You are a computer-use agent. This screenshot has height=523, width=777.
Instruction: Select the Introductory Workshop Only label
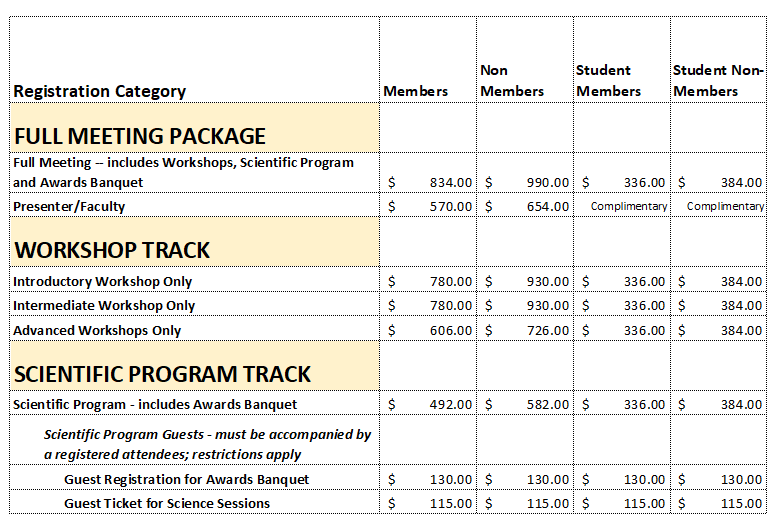[x=102, y=282]
